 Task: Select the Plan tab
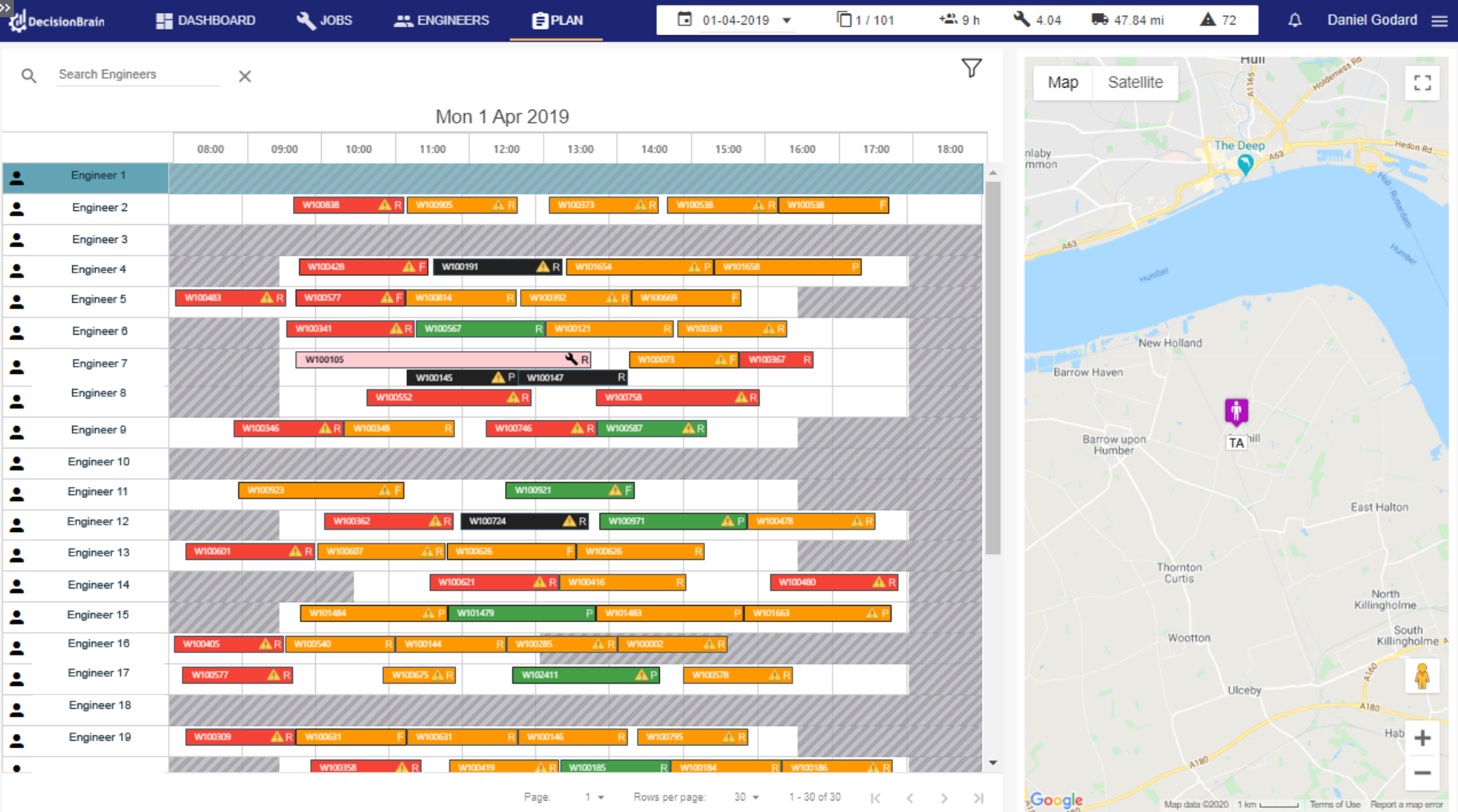click(x=556, y=20)
